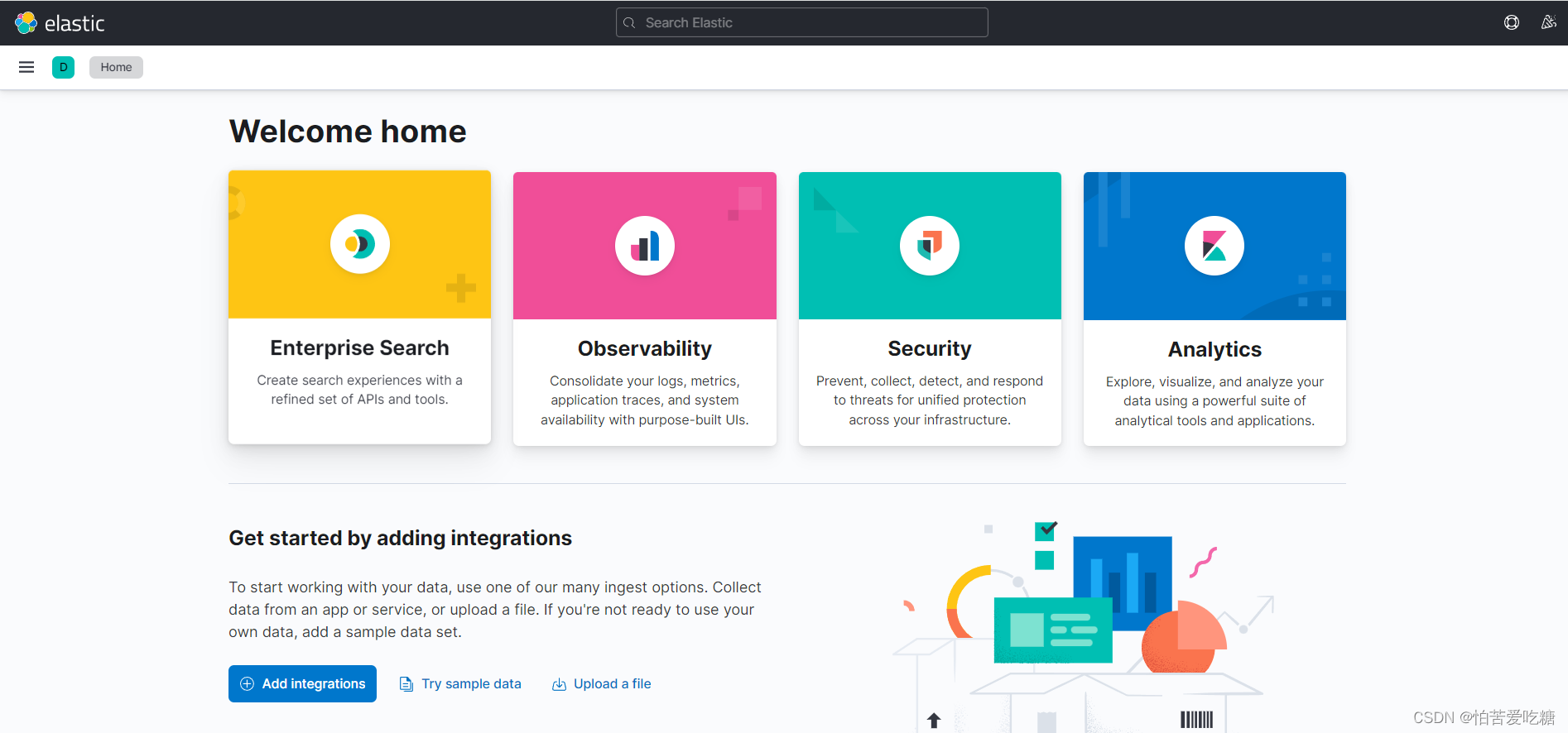Image resolution: width=1568 pixels, height=733 pixels.
Task: Click 'To start working with your data' paragraph
Action: pos(495,609)
